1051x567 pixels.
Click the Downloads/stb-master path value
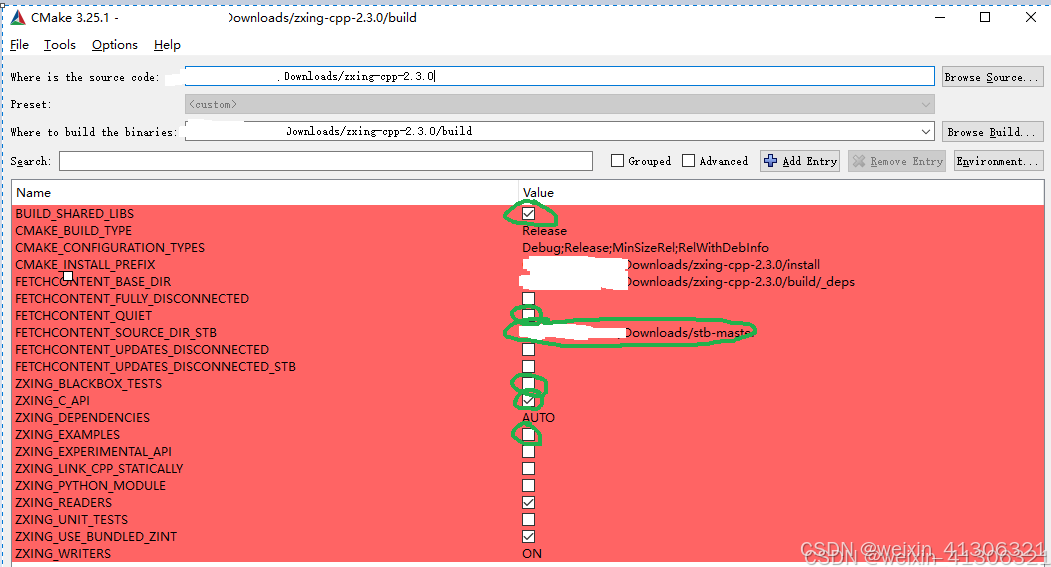pos(688,332)
